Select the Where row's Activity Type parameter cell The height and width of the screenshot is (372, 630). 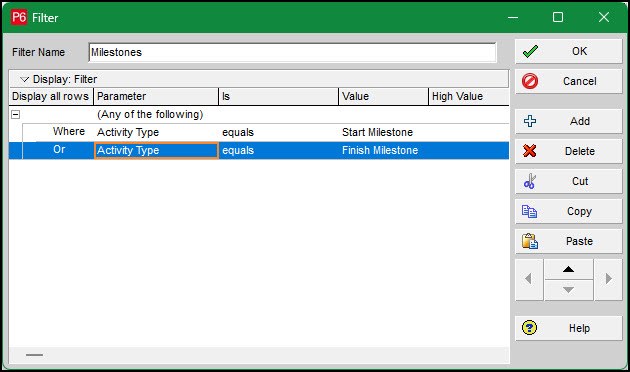point(156,132)
